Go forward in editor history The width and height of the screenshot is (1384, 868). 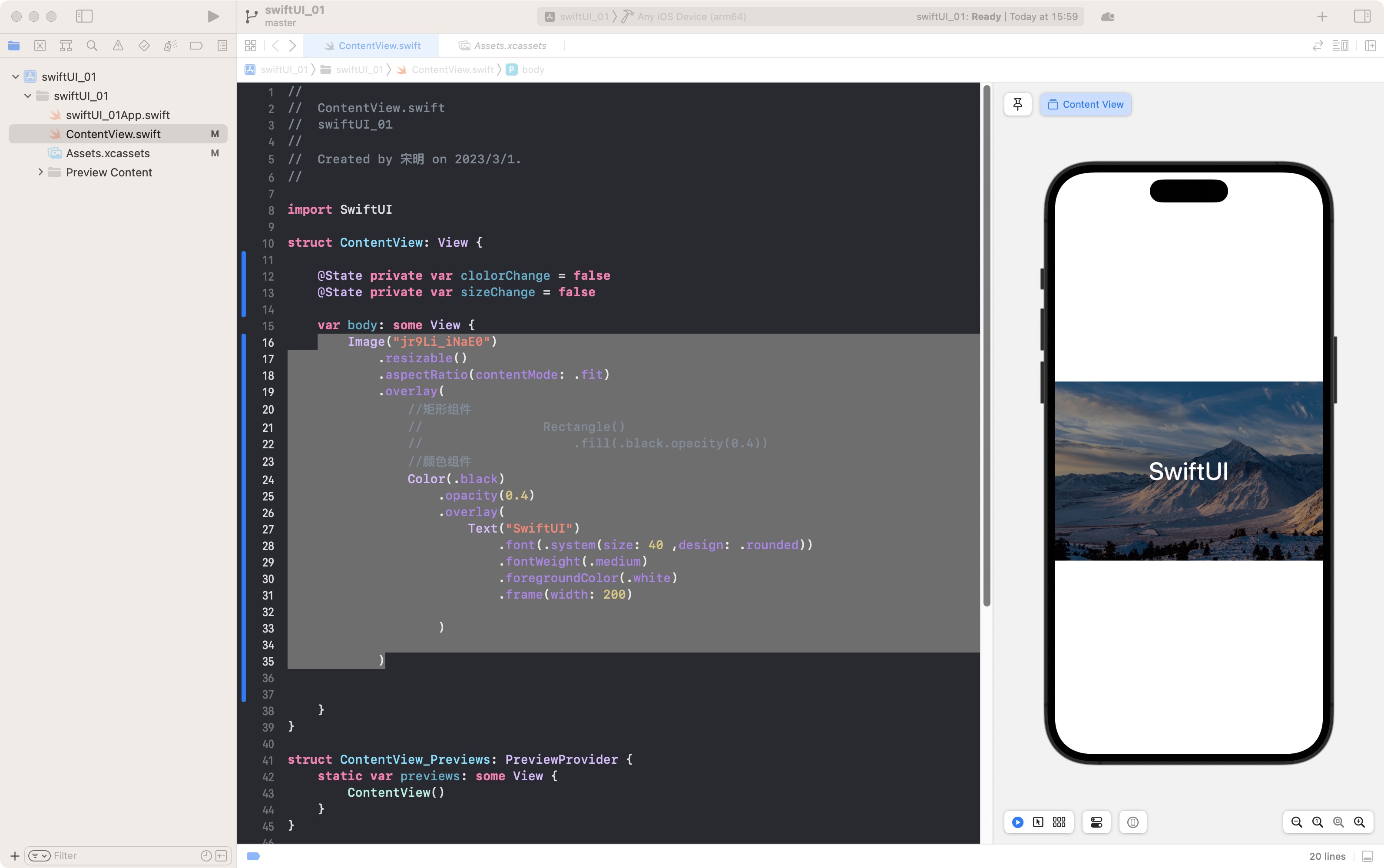[293, 45]
